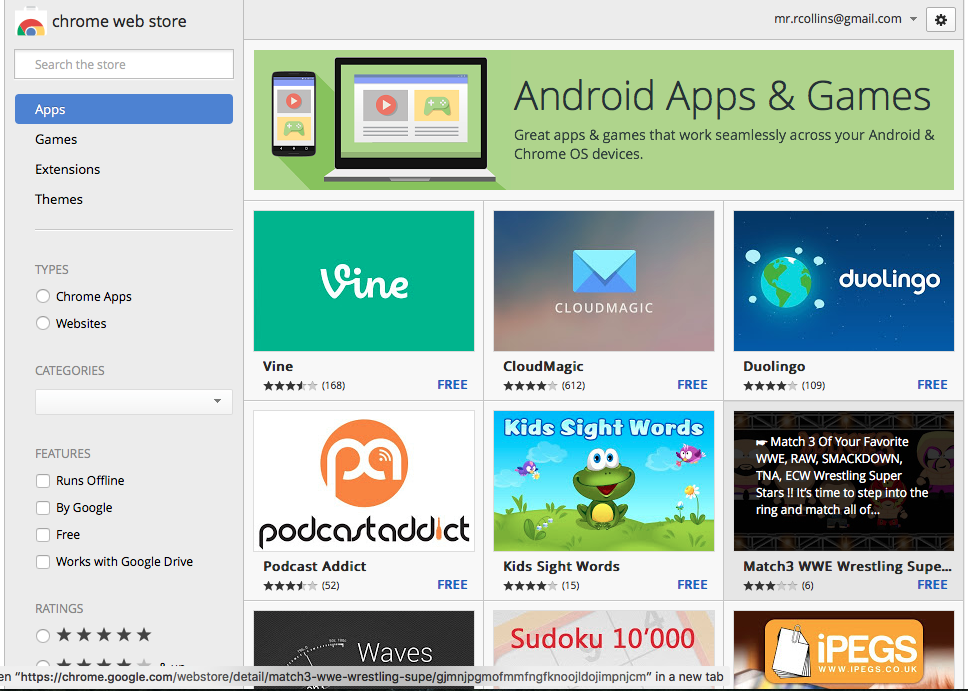Open the iPEGS app tile
This screenshot has width=968, height=691.
point(844,650)
